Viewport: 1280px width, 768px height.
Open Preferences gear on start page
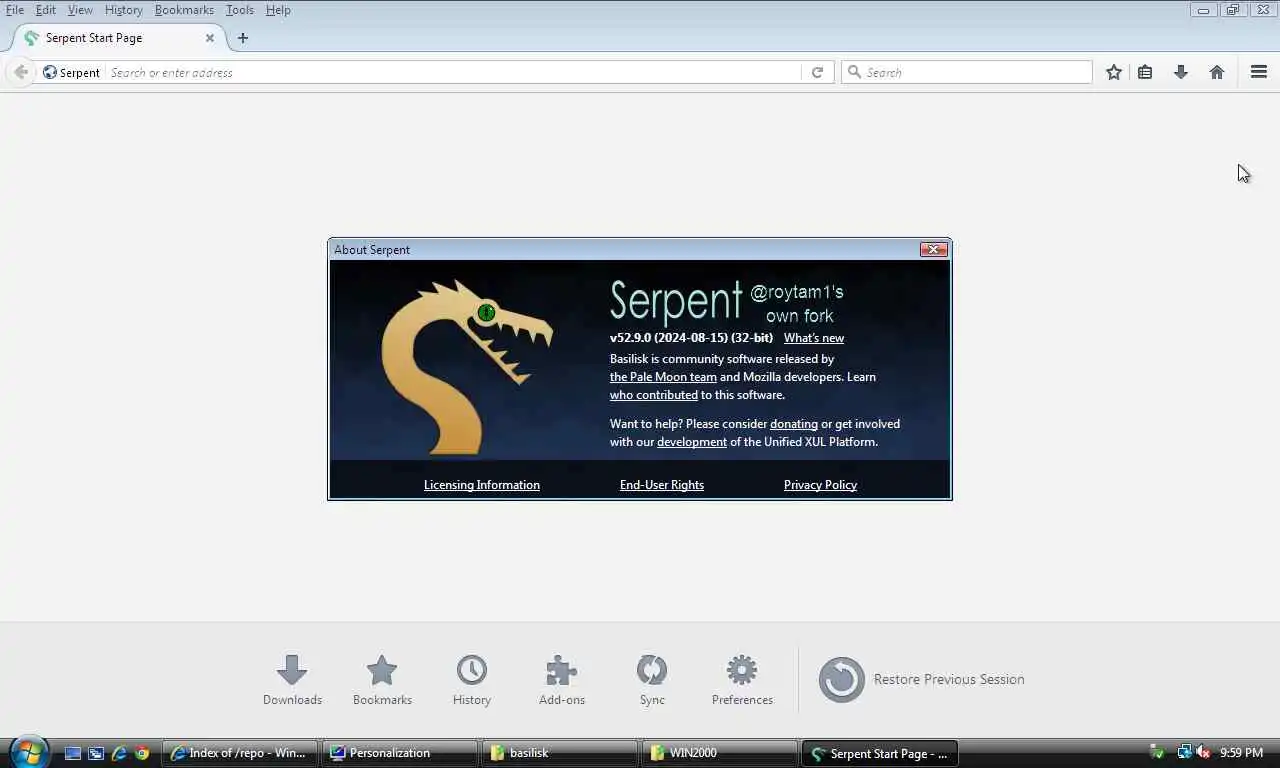click(x=742, y=680)
